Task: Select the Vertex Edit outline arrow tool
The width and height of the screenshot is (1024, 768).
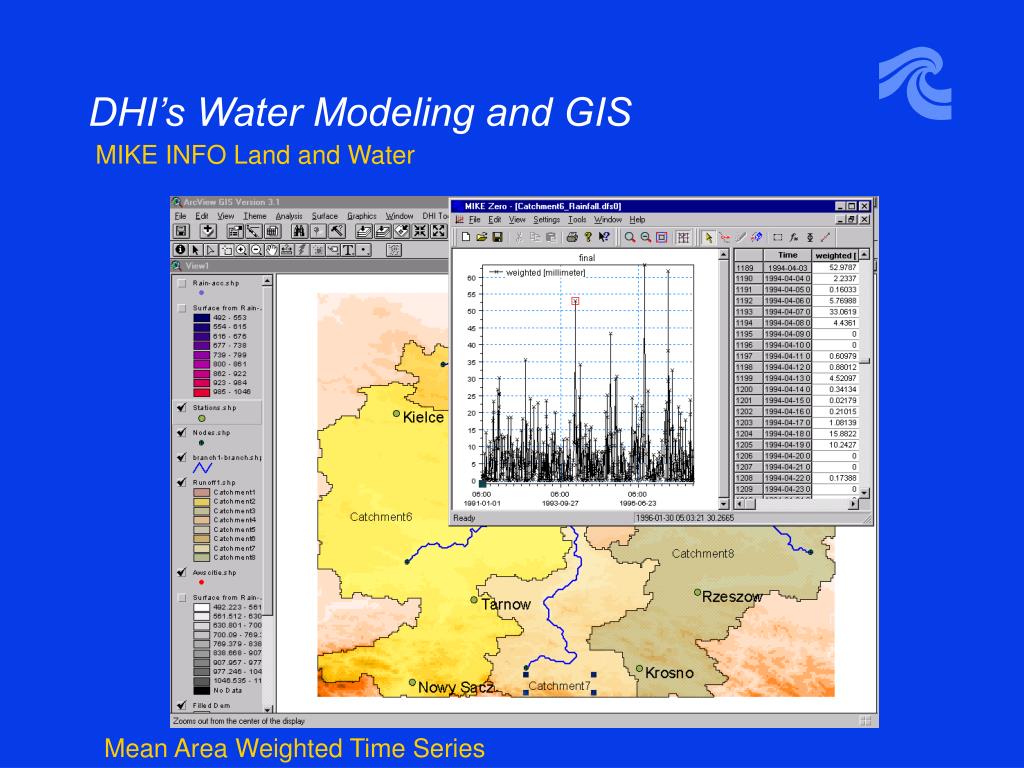Action: pyautogui.click(x=211, y=249)
